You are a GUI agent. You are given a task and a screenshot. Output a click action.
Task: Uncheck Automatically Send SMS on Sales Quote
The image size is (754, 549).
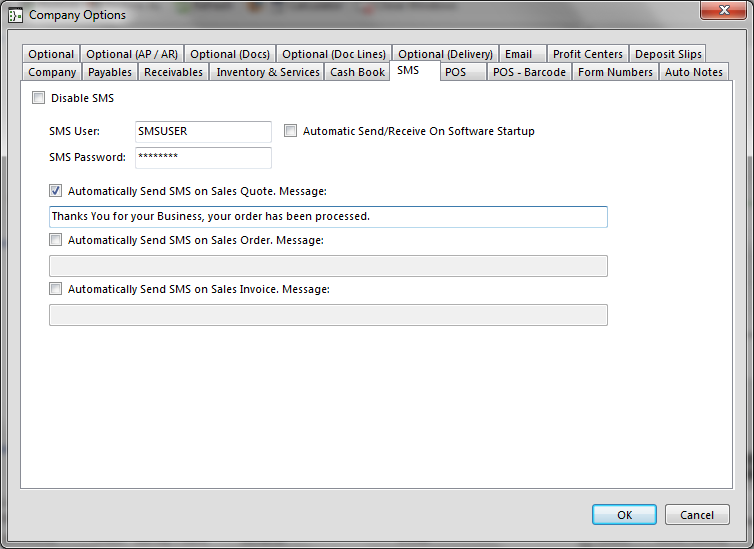tap(56, 190)
